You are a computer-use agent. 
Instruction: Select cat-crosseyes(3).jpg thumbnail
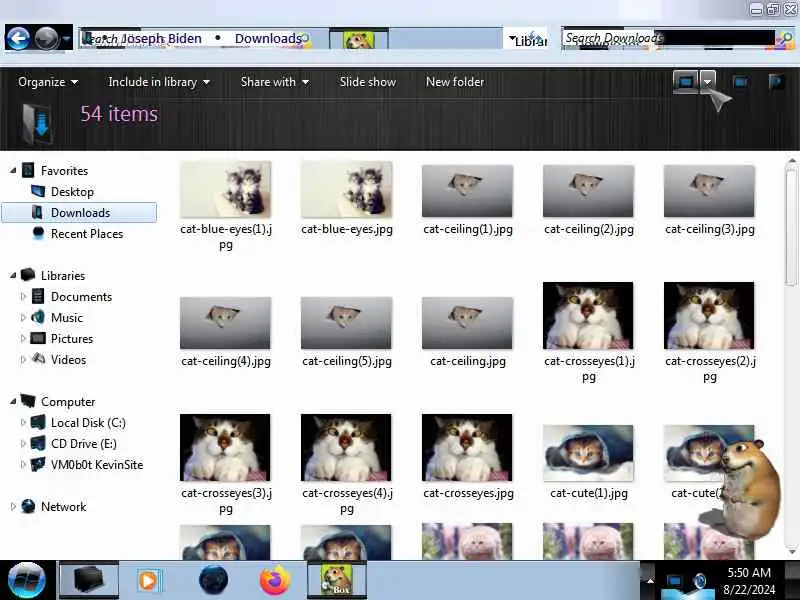(226, 447)
